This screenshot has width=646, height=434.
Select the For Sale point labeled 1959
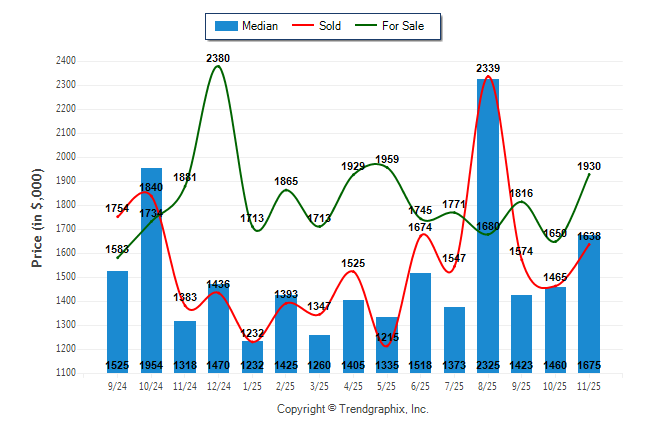coord(387,167)
